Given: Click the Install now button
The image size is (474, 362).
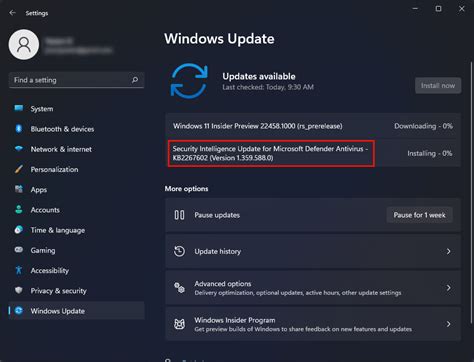Looking at the screenshot, I should (x=438, y=86).
